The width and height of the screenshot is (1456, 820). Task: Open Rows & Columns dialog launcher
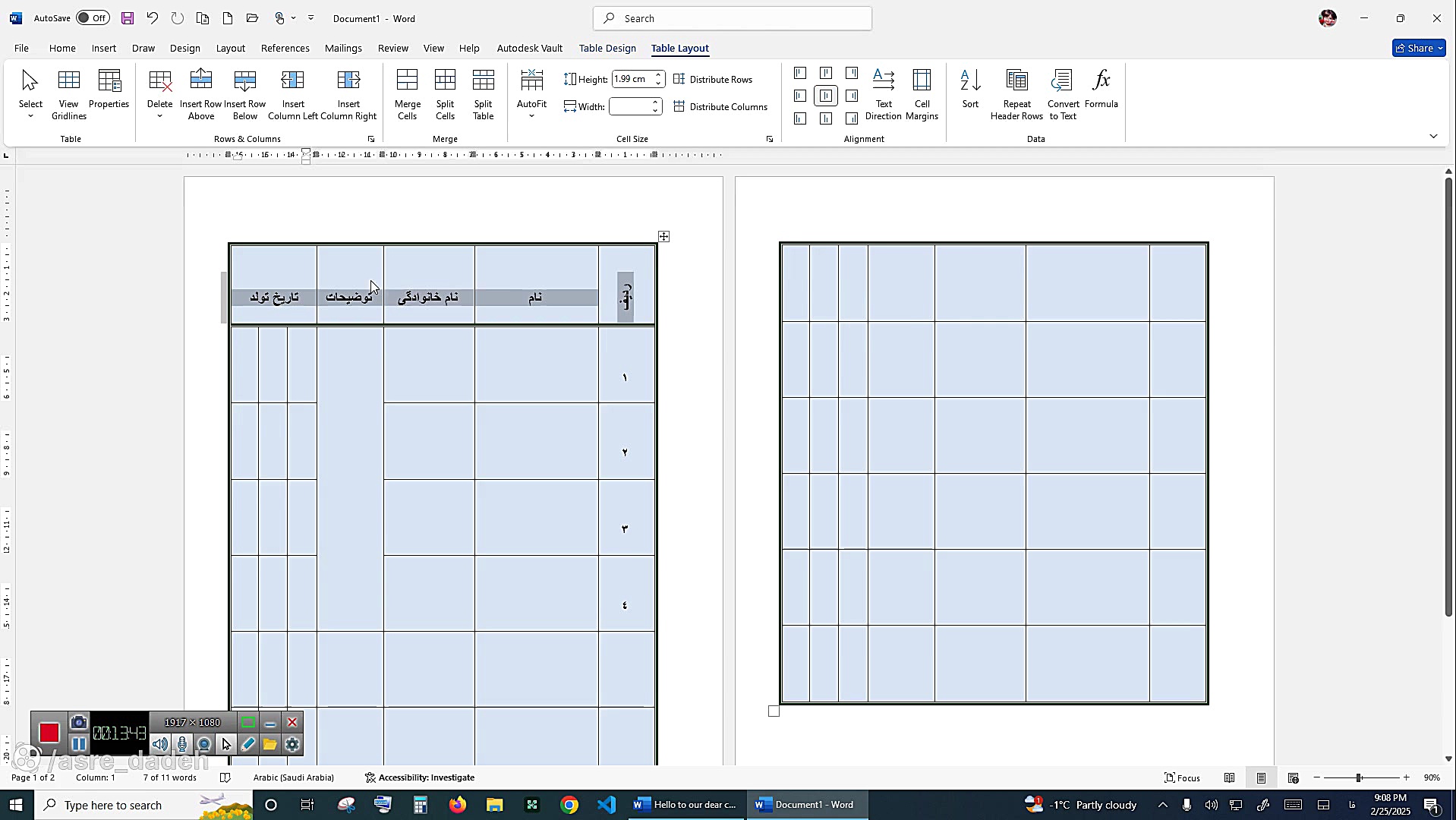[x=371, y=139]
